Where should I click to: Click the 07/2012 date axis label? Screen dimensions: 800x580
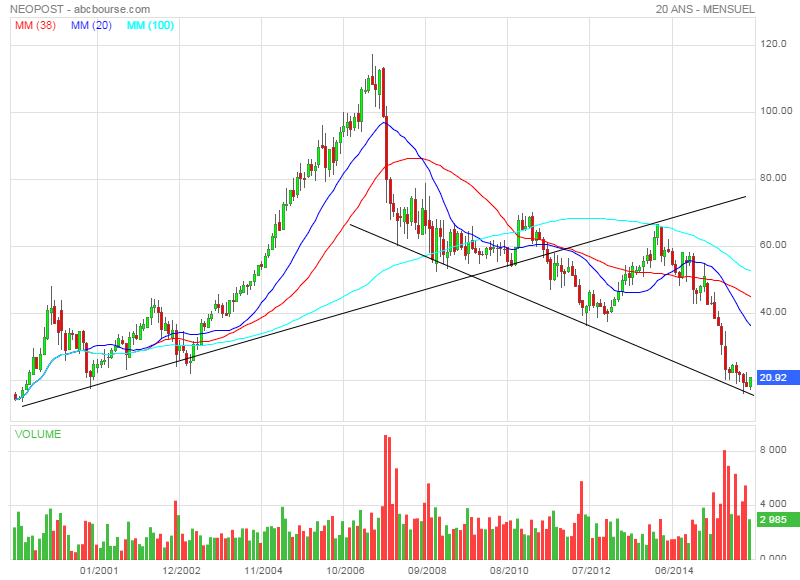pos(591,570)
